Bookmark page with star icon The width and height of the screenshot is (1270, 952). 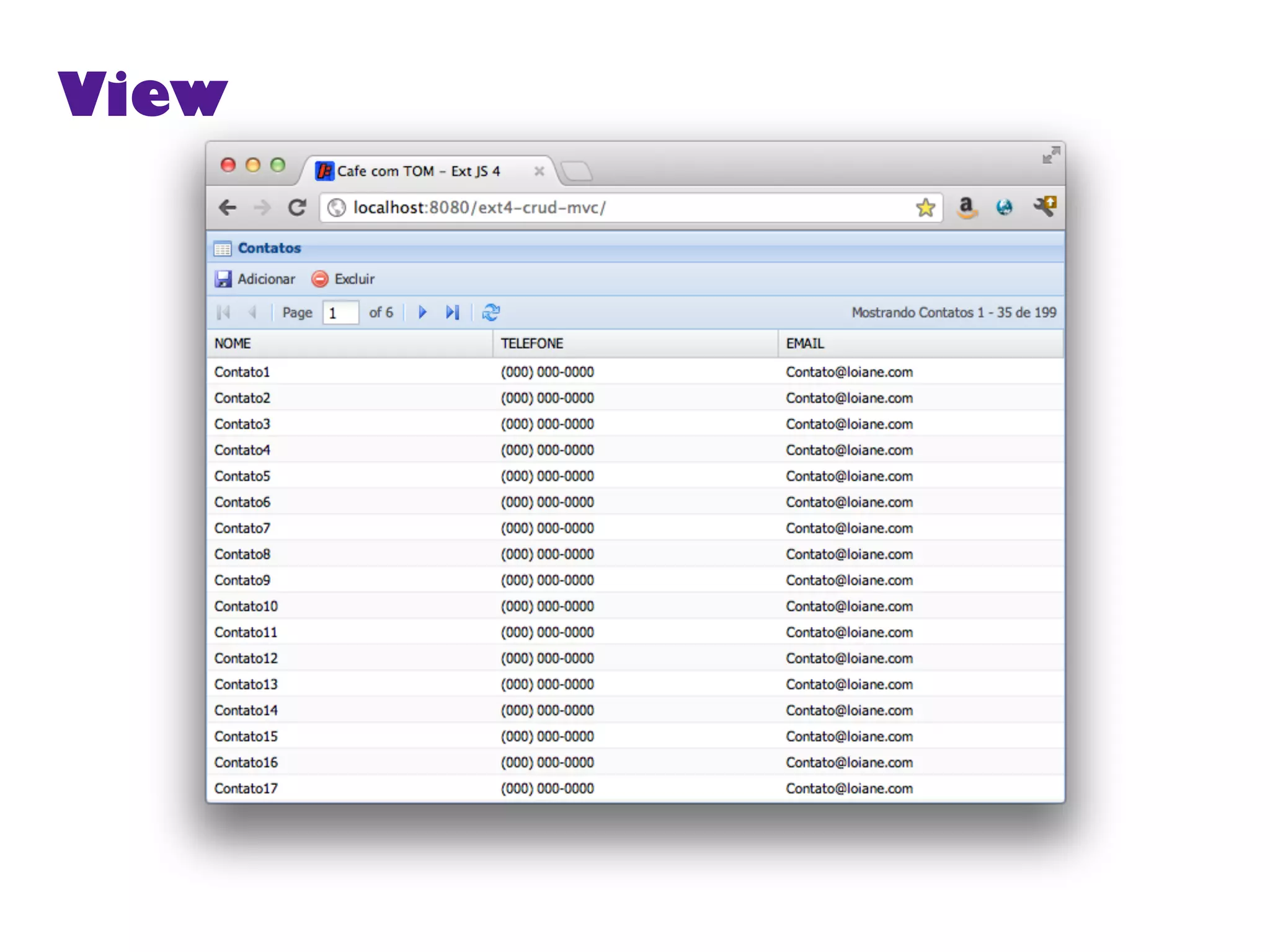[925, 208]
